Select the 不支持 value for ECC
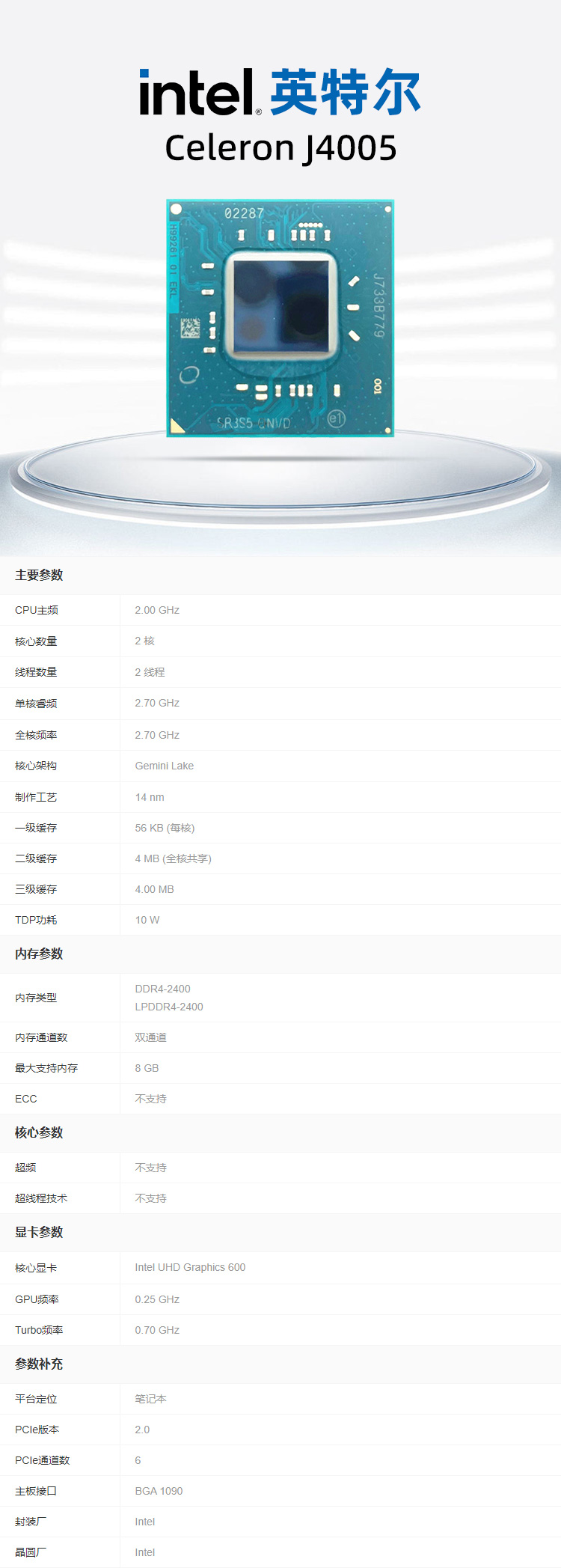This screenshot has height=1568, width=561. pos(150,1099)
